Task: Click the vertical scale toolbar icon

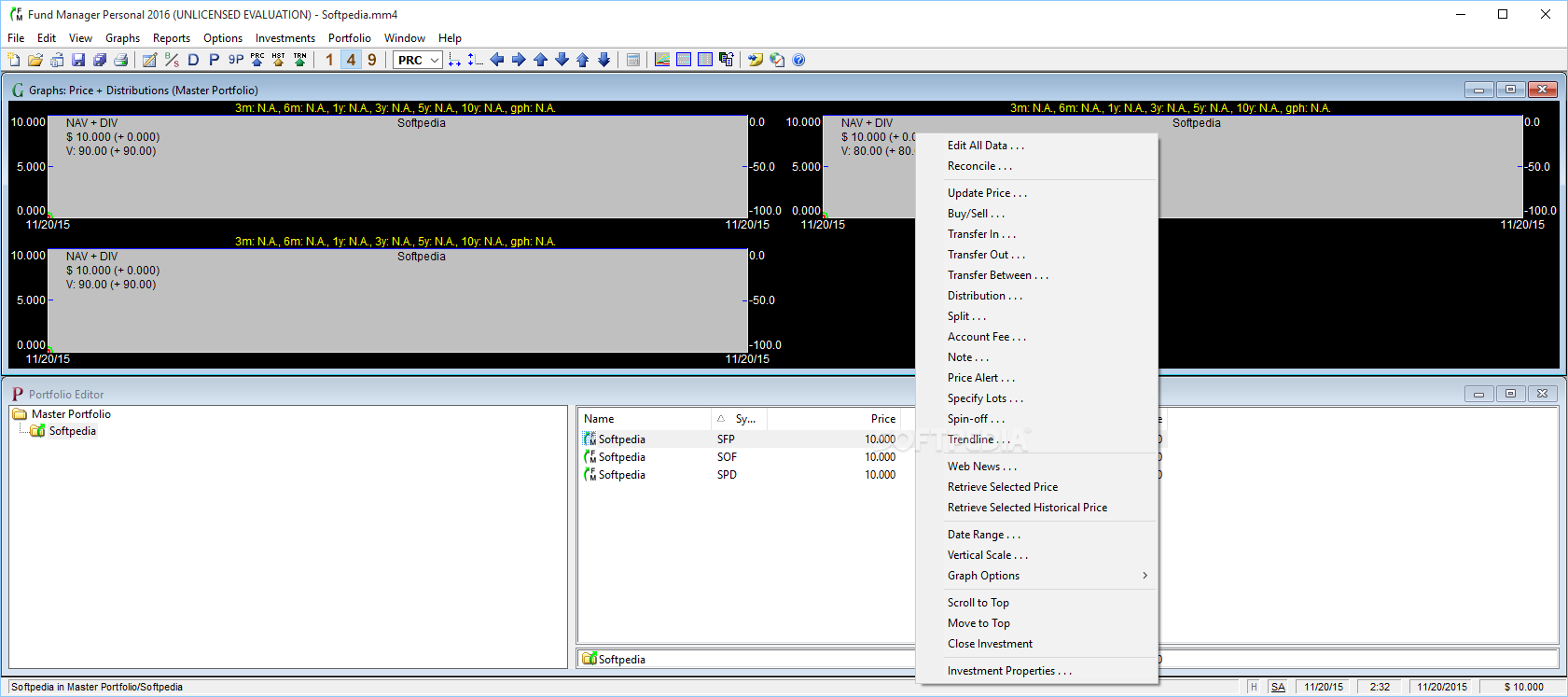Action: coord(476,60)
